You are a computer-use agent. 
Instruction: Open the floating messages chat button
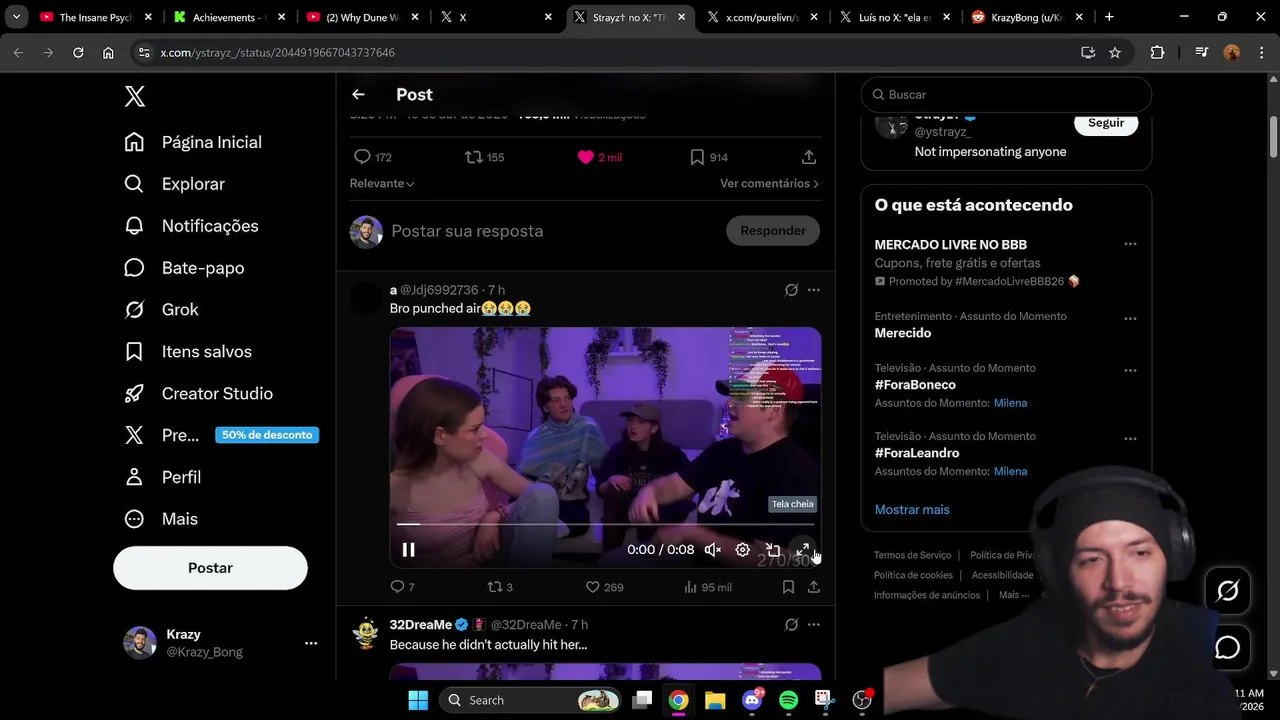click(1227, 648)
